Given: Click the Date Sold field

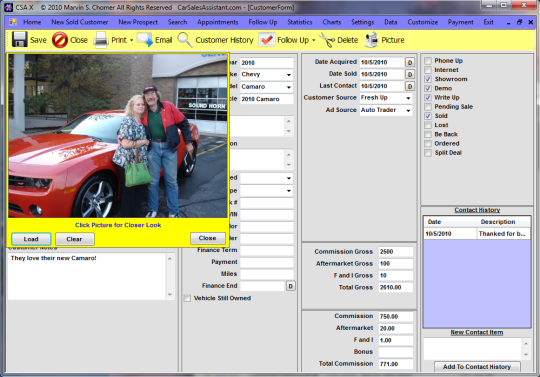Looking at the screenshot, I should click(382, 74).
